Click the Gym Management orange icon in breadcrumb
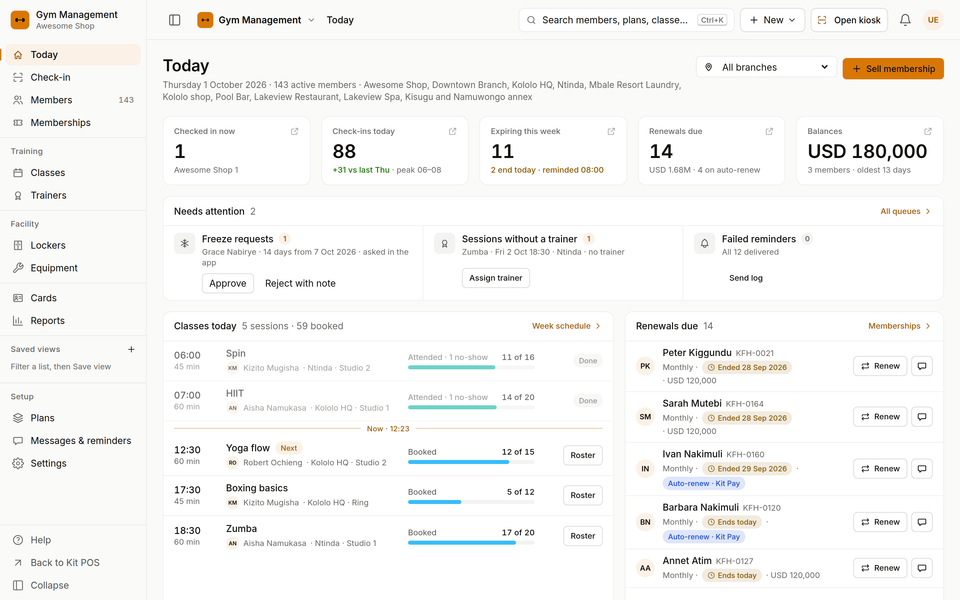960x600 pixels. coord(205,20)
